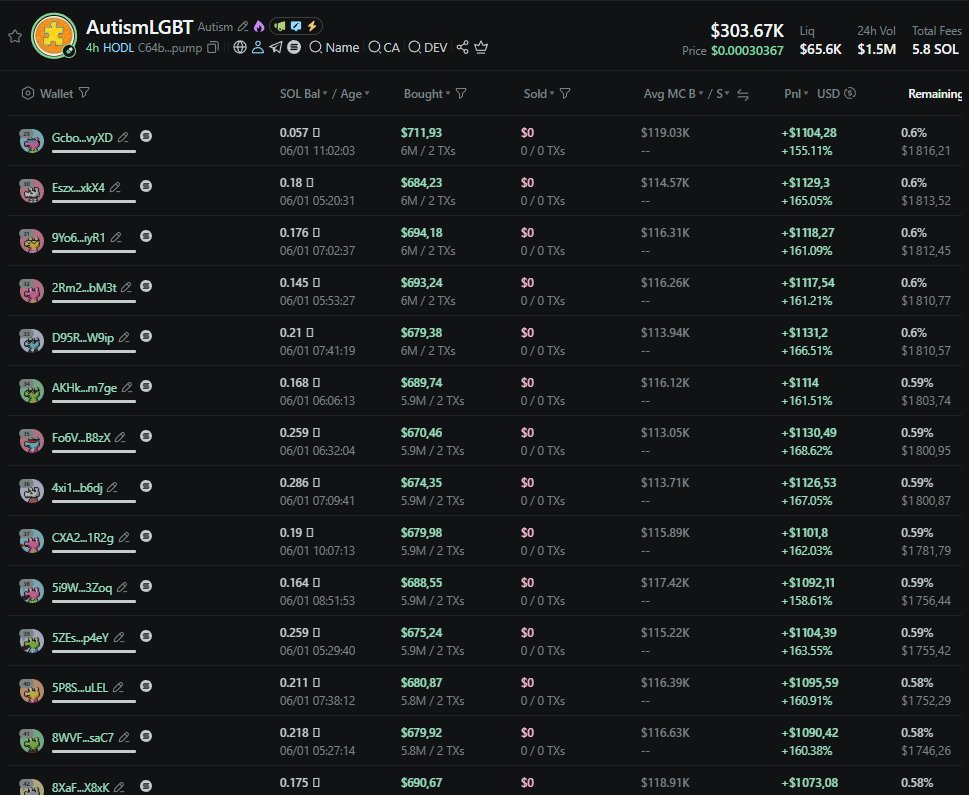This screenshot has width=969, height=795.
Task: Rename wallet 2Rm2...bM3t with pencil icon
Action: [126, 287]
